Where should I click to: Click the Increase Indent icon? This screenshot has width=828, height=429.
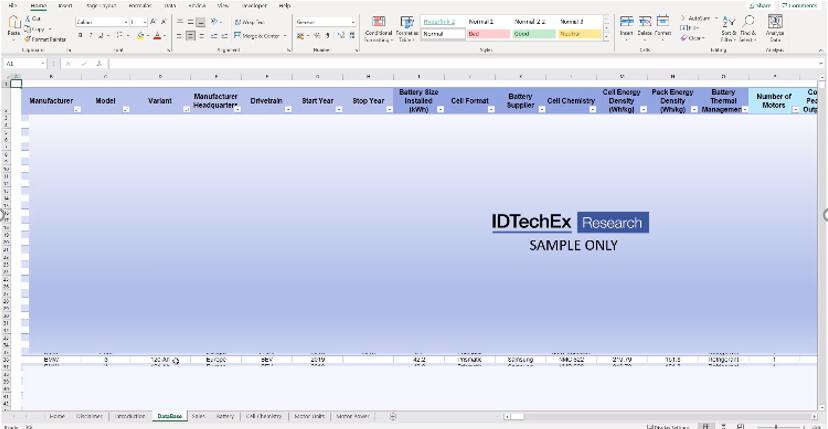point(224,35)
